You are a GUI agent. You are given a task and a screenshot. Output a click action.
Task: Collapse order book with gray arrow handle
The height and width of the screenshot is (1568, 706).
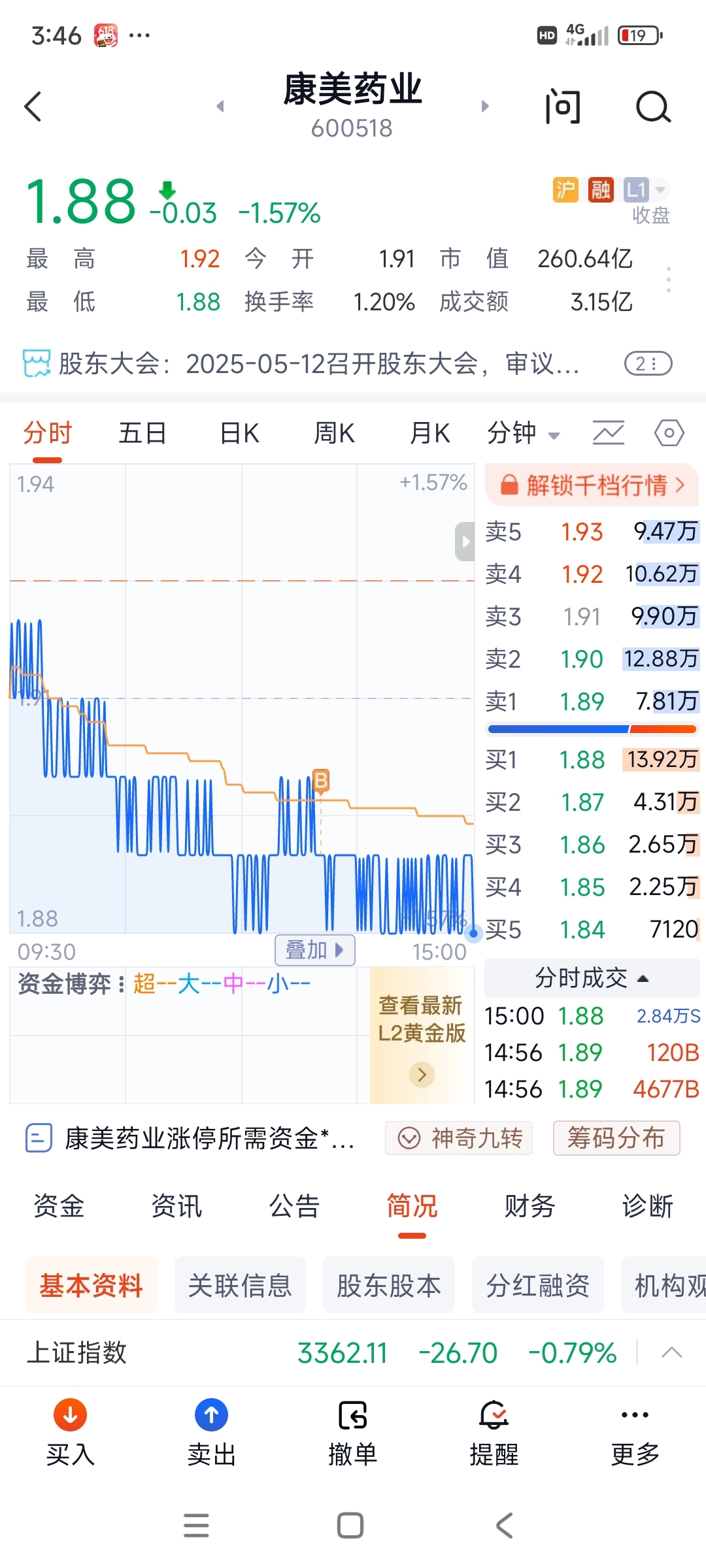pos(465,541)
